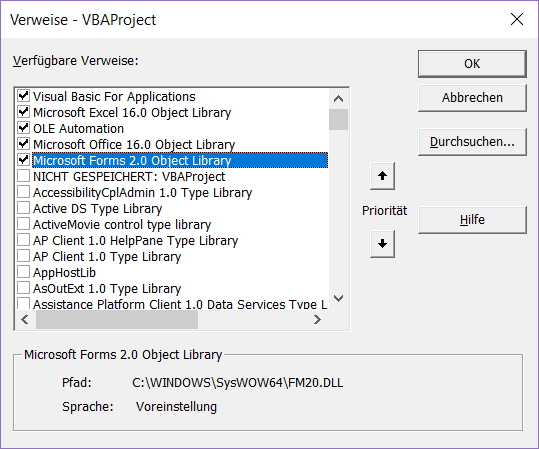Click the path C:\WINDOWS\SysWOW64\FM20.DLL text

[238, 383]
